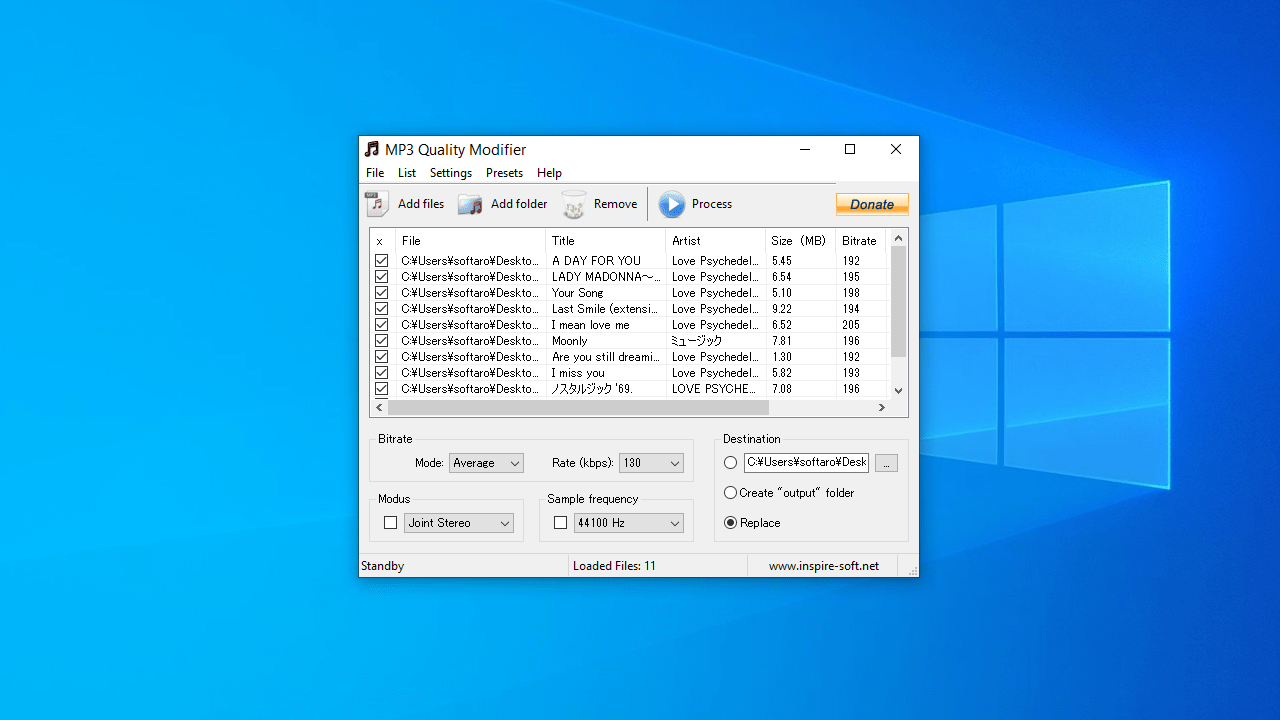Uncheck the I mean love me row checkbox
The width and height of the screenshot is (1280, 720).
381,325
